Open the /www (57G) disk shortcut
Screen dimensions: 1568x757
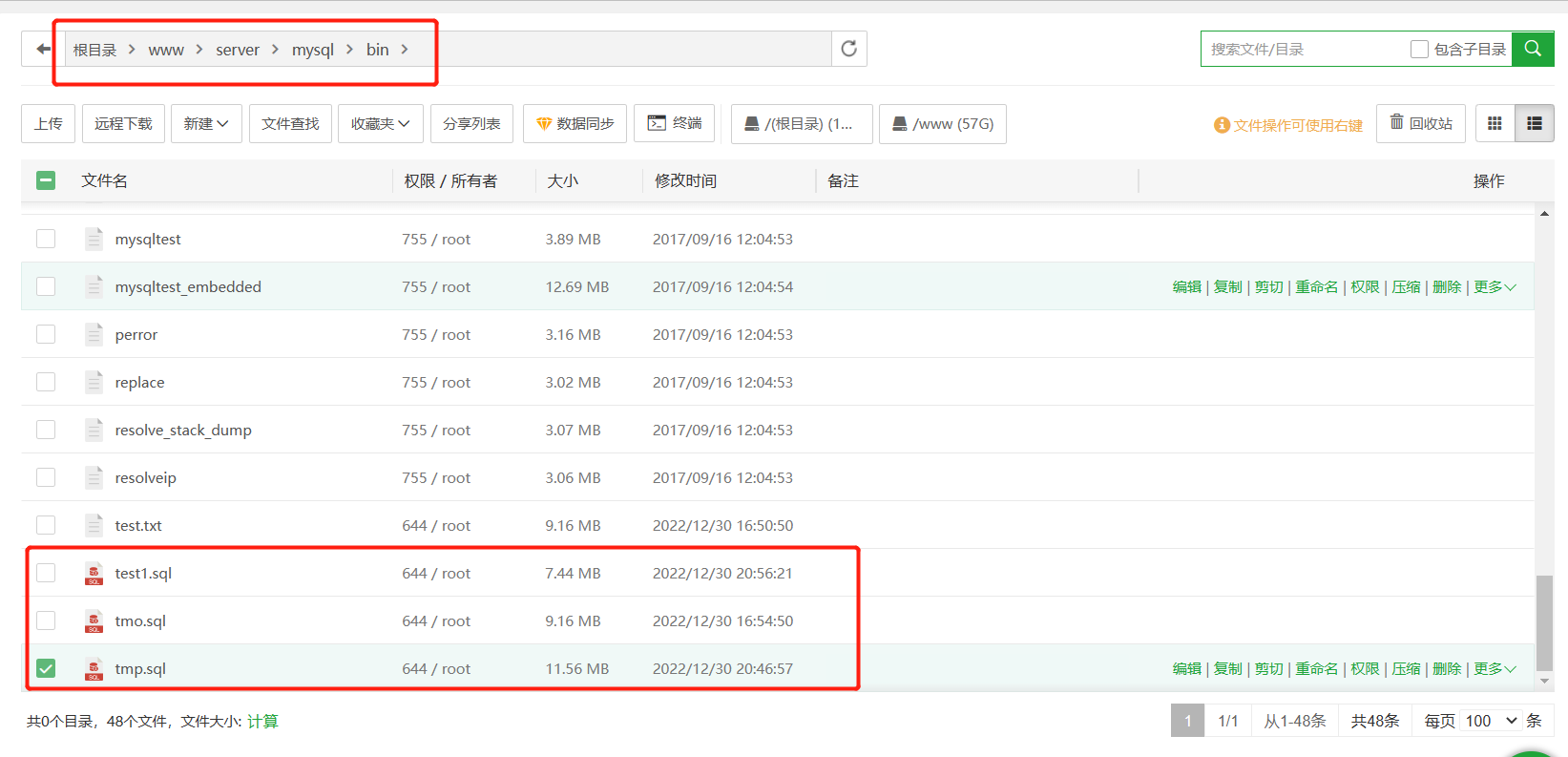[942, 124]
